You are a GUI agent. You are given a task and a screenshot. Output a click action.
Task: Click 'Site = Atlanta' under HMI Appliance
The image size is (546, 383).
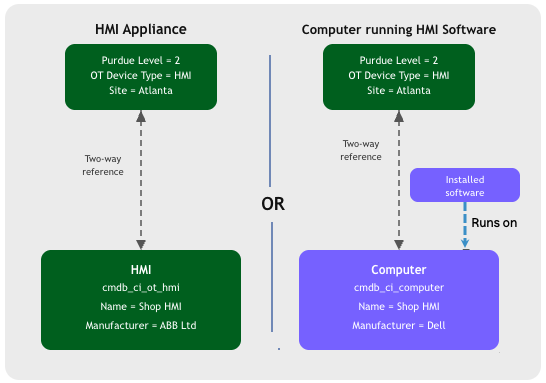tap(141, 91)
